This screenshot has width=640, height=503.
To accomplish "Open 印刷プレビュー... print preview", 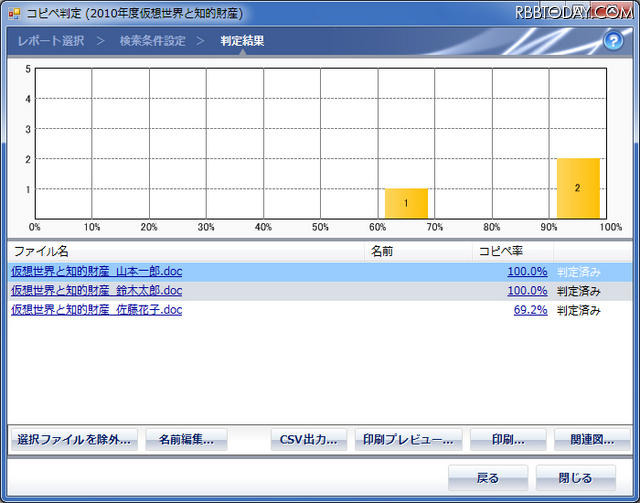I will pyautogui.click(x=409, y=440).
